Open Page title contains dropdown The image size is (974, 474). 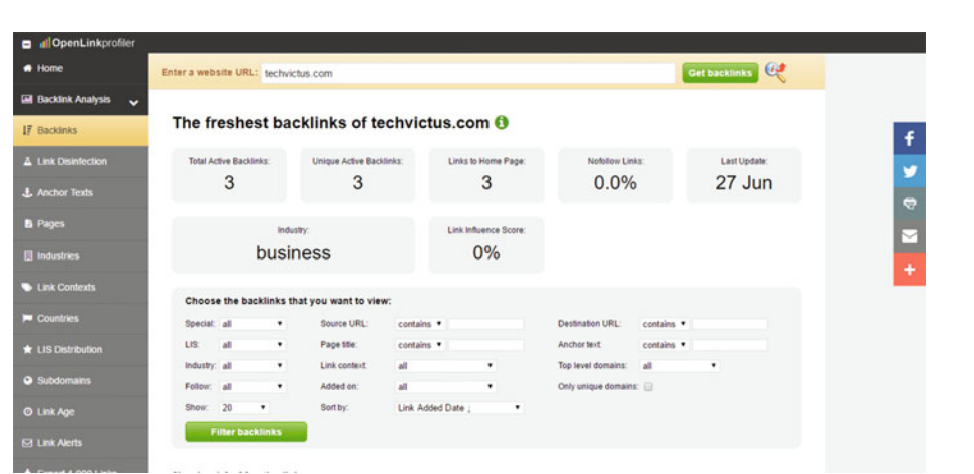[x=419, y=345]
